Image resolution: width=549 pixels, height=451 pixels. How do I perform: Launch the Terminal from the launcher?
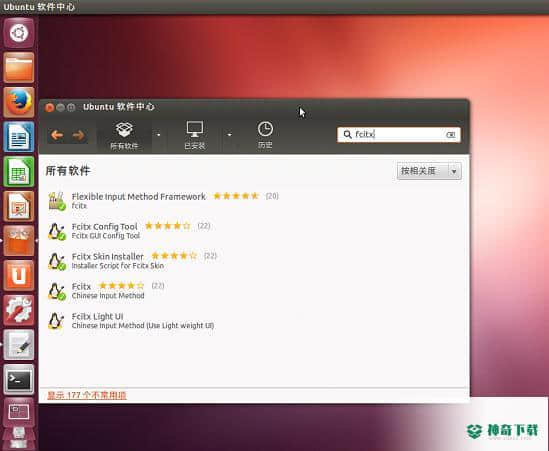click(19, 379)
